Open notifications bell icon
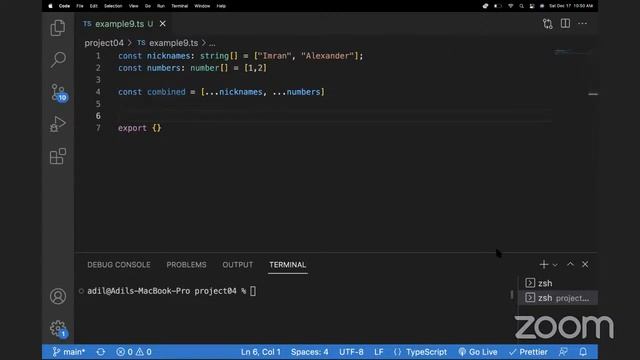This screenshot has width=640, height=360. [x=583, y=352]
